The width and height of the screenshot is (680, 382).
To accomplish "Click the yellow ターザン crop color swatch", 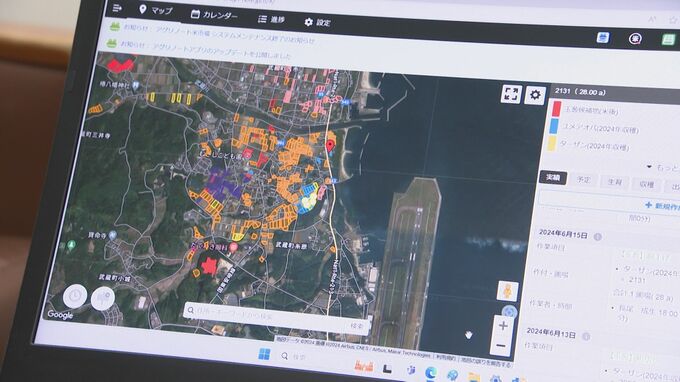I will [551, 144].
